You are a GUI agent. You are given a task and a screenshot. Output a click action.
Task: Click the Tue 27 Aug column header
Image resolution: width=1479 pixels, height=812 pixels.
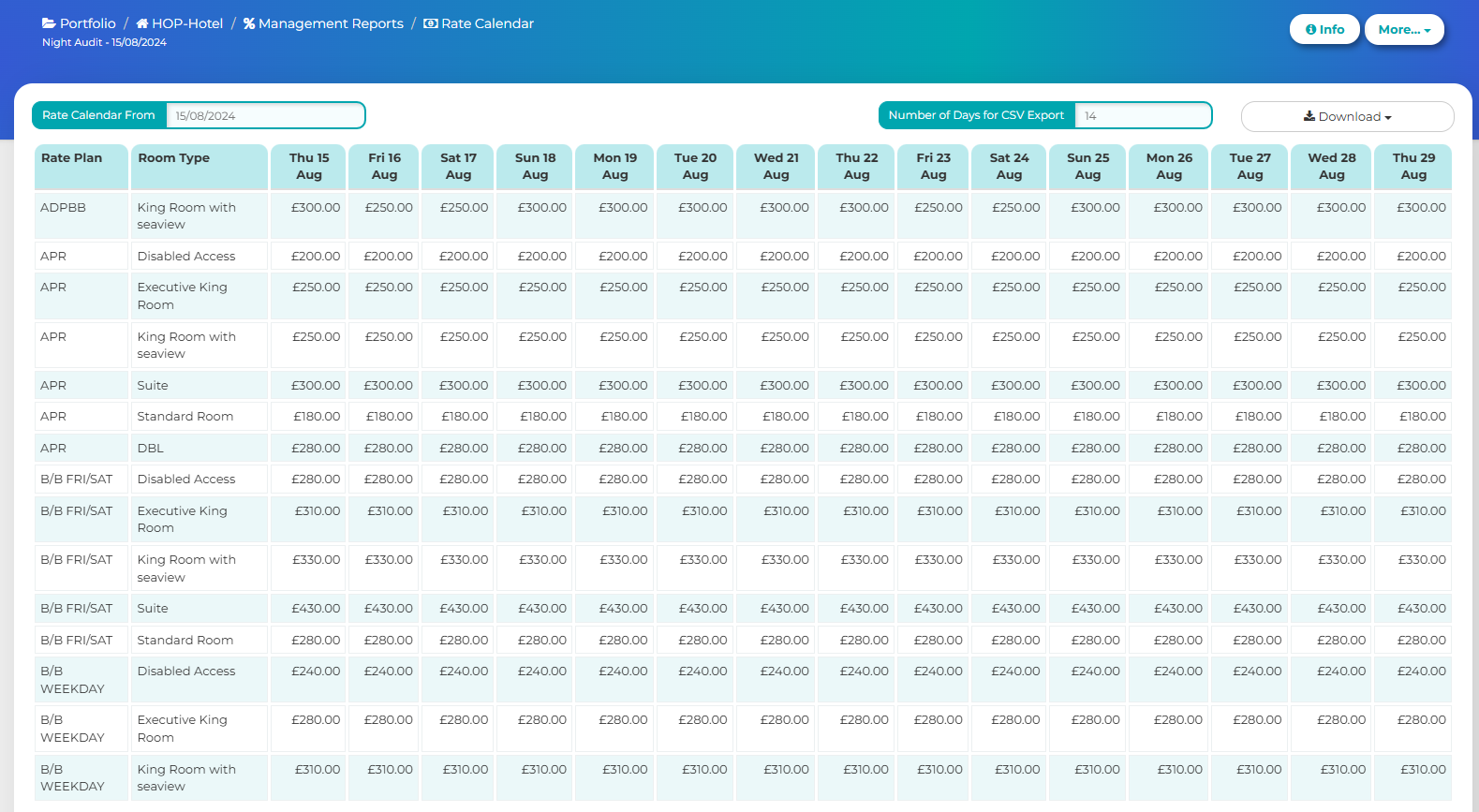tap(1250, 167)
